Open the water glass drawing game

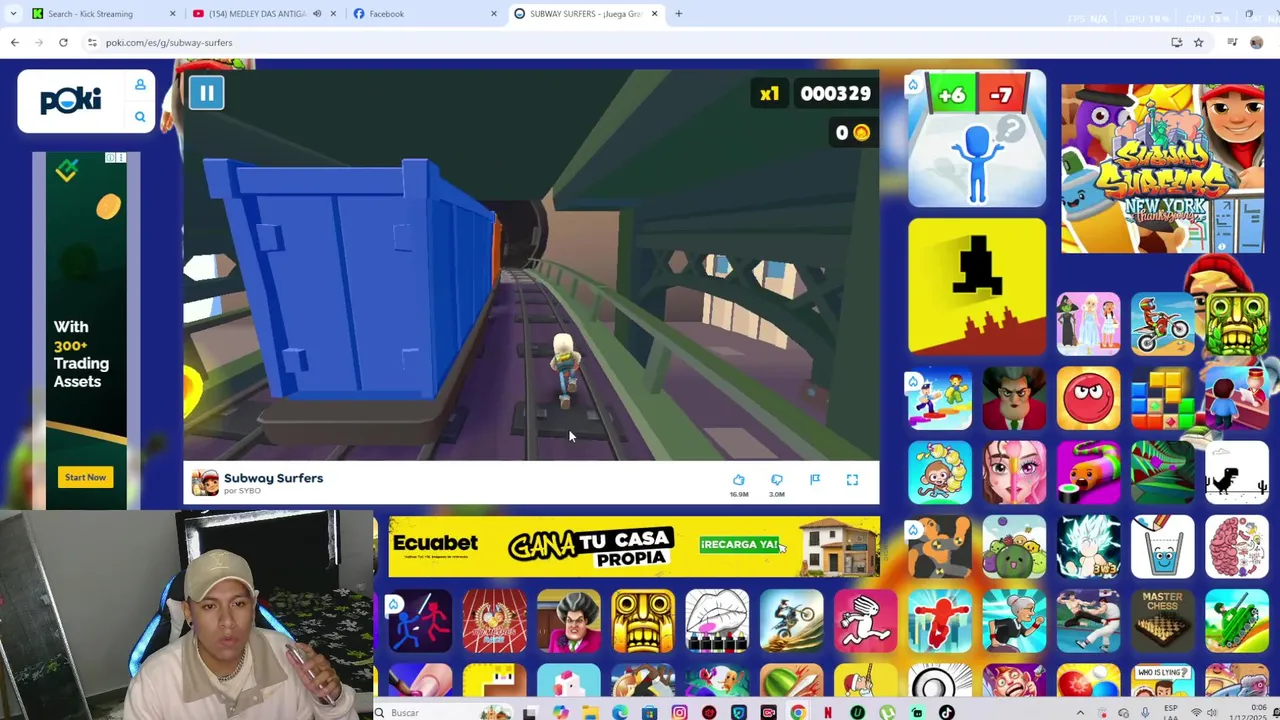(1163, 547)
